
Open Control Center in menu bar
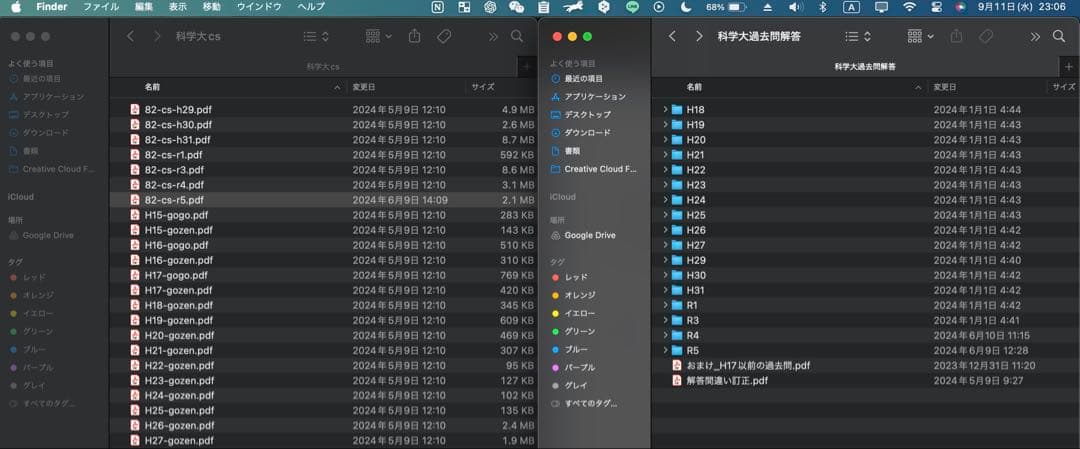click(937, 7)
